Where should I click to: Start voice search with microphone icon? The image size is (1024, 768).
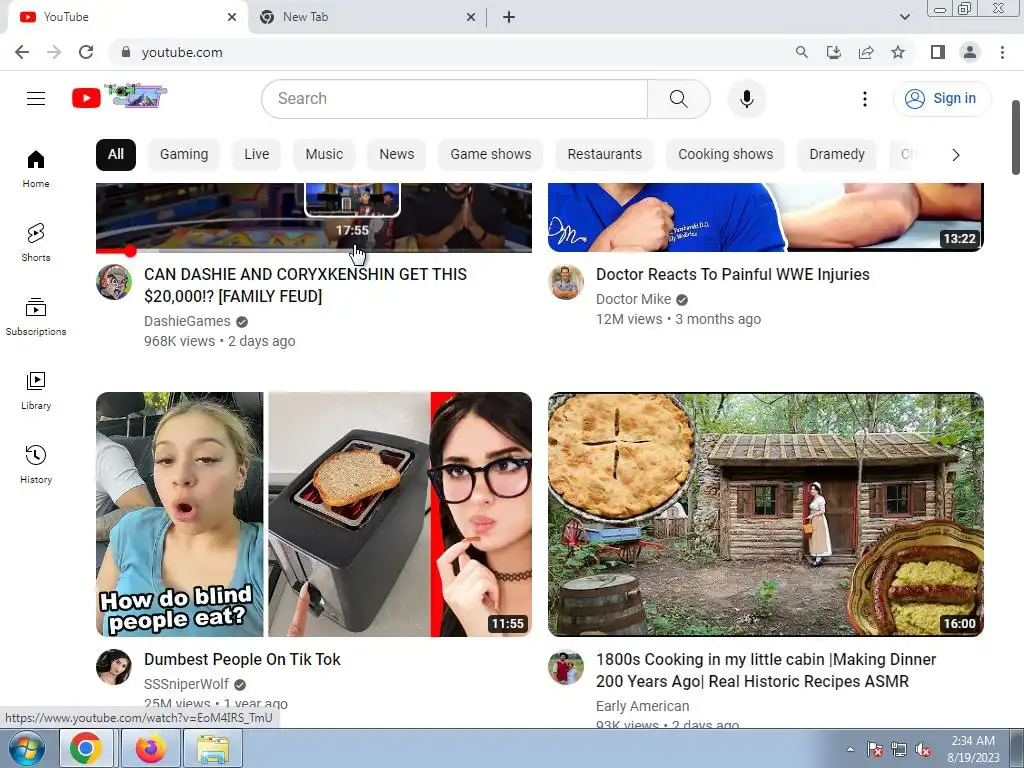pos(746,99)
